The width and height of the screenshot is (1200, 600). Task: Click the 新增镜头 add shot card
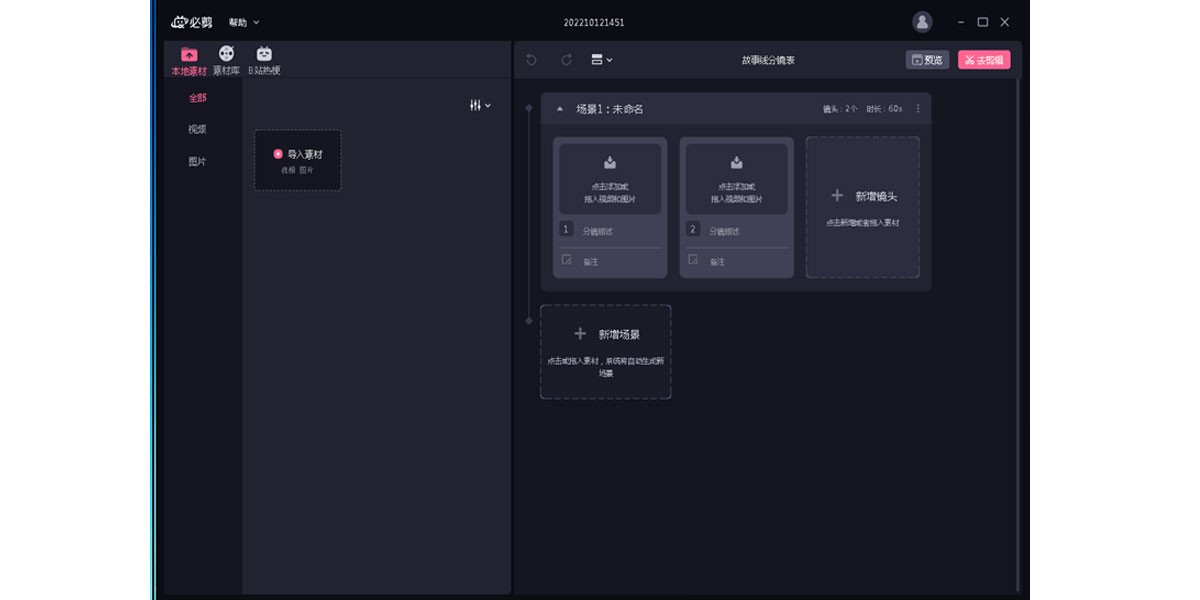[862, 207]
